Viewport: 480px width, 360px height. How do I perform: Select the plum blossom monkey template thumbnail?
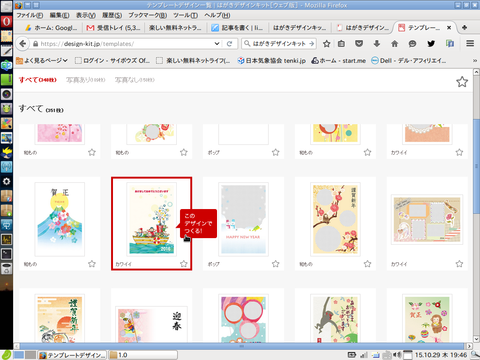[x=335, y=219]
